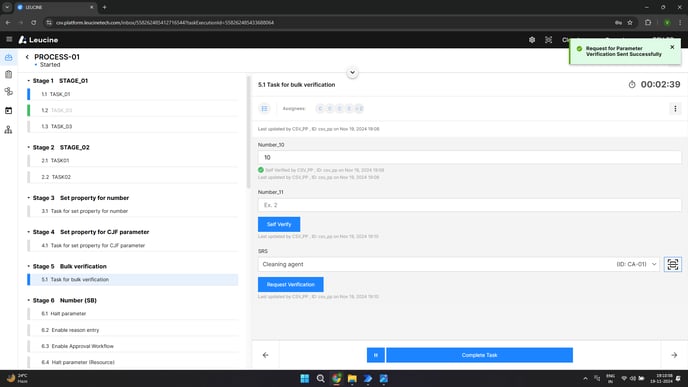688x387 pixels.
Task: Open task 6.1 Halt parameter
Action: (133, 314)
